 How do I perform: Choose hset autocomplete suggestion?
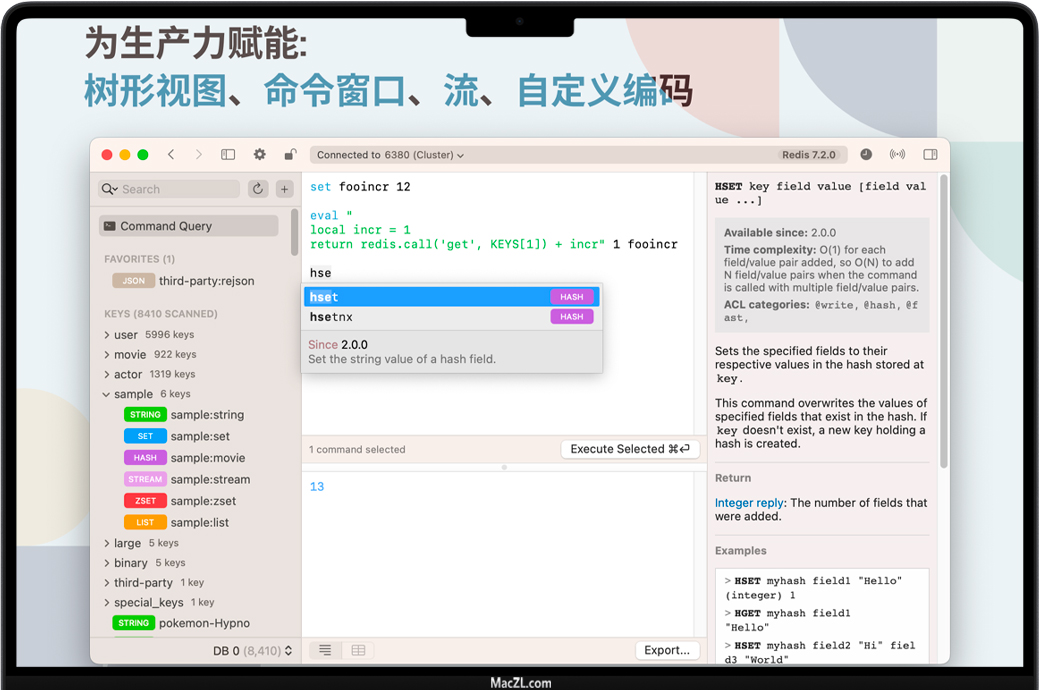point(452,297)
